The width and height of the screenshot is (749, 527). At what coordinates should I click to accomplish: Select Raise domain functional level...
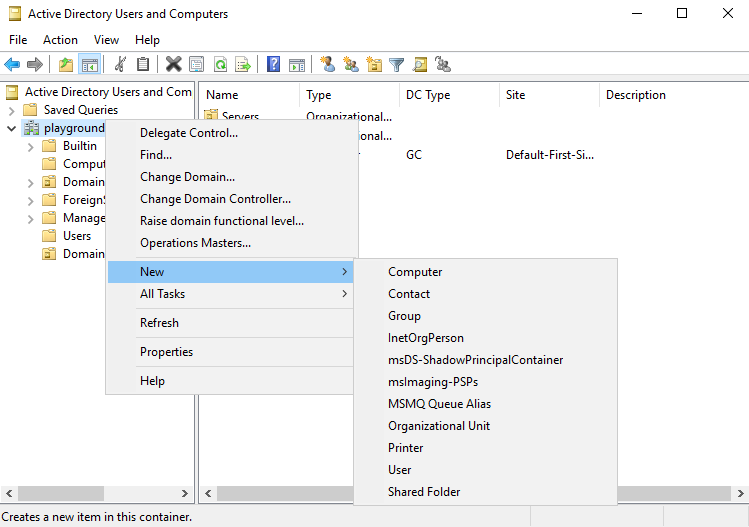tap(231, 221)
